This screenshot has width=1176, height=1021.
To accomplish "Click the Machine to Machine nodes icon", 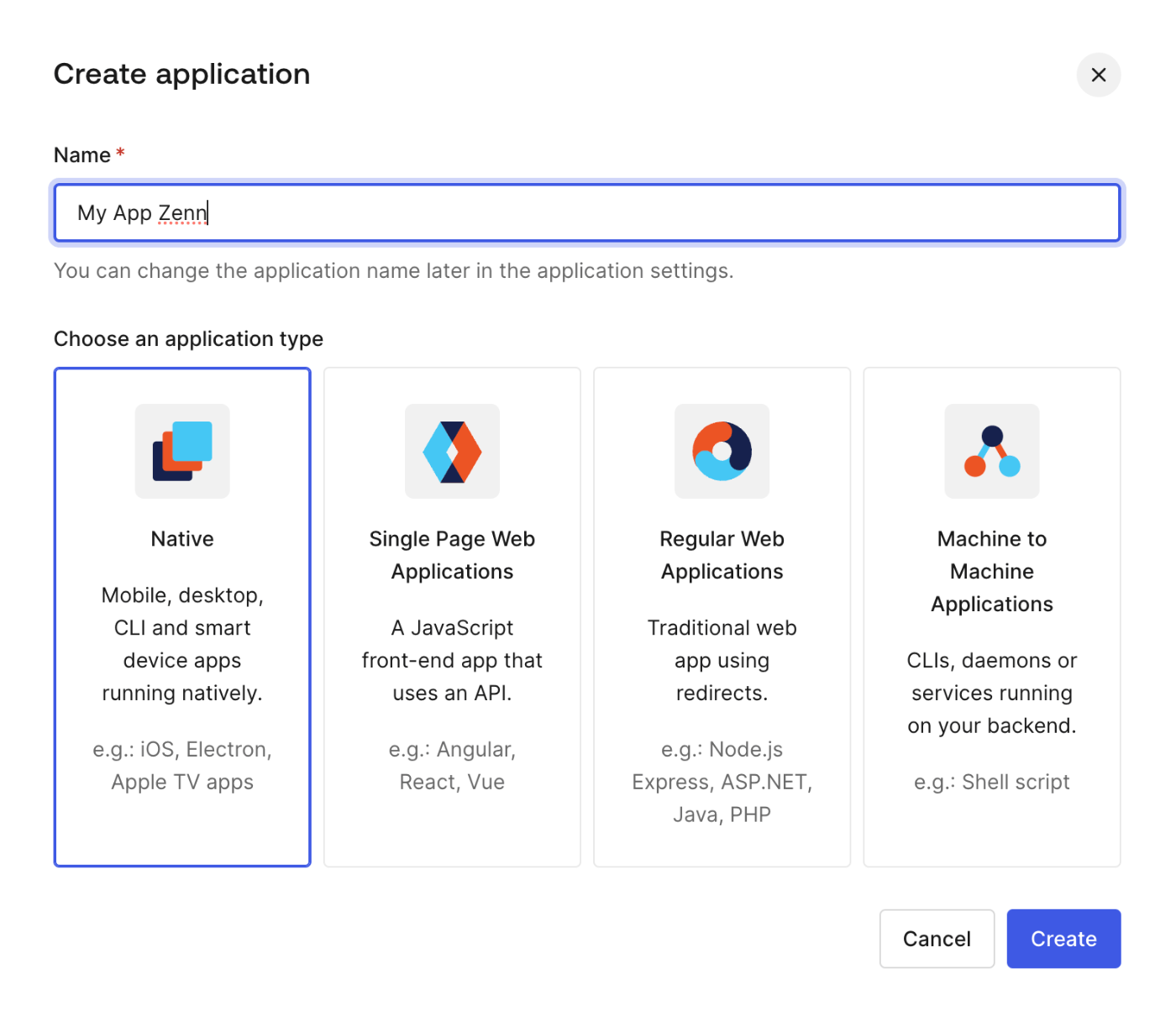I will (x=992, y=451).
